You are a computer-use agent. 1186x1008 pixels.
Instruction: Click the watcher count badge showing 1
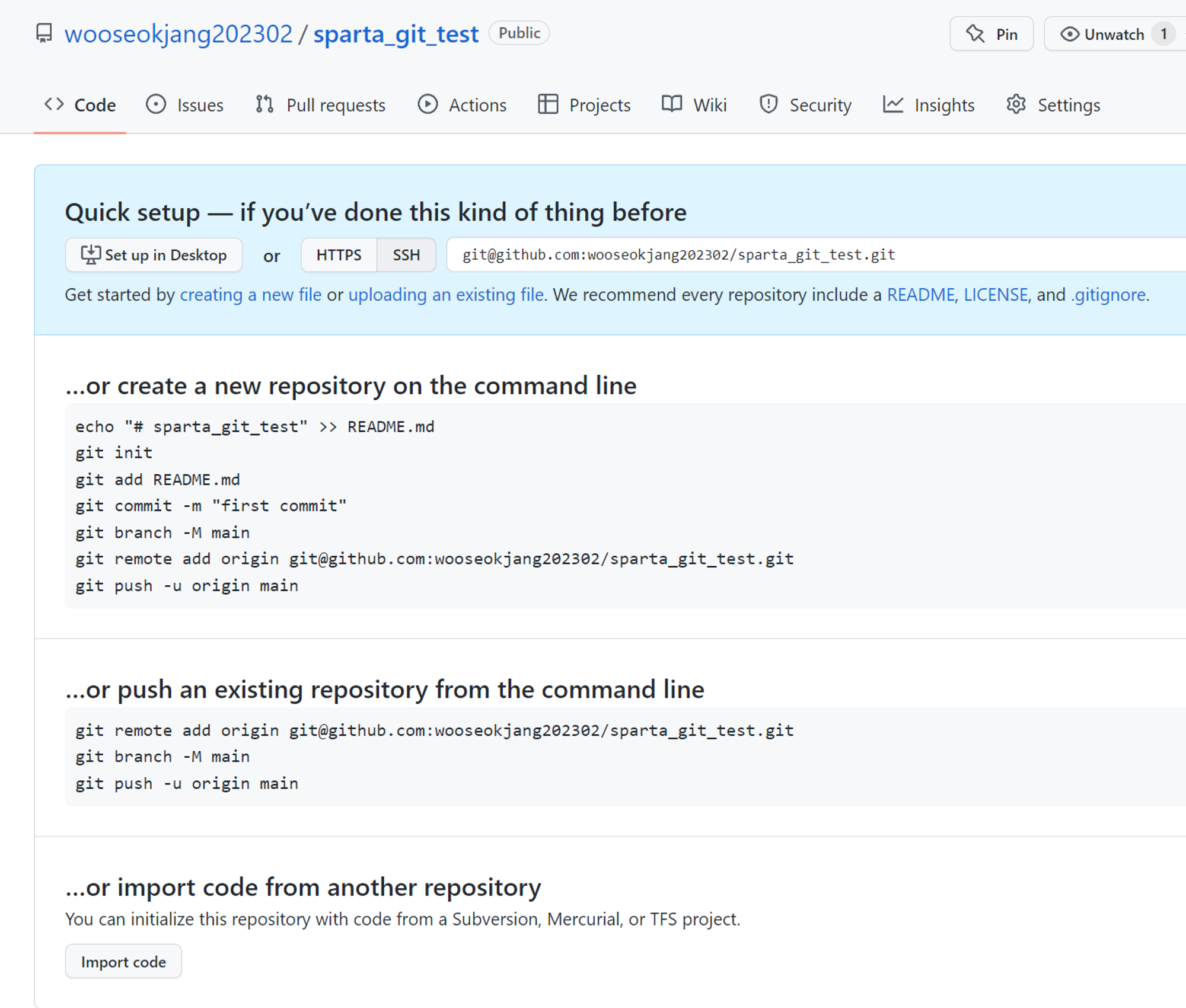(x=1163, y=34)
